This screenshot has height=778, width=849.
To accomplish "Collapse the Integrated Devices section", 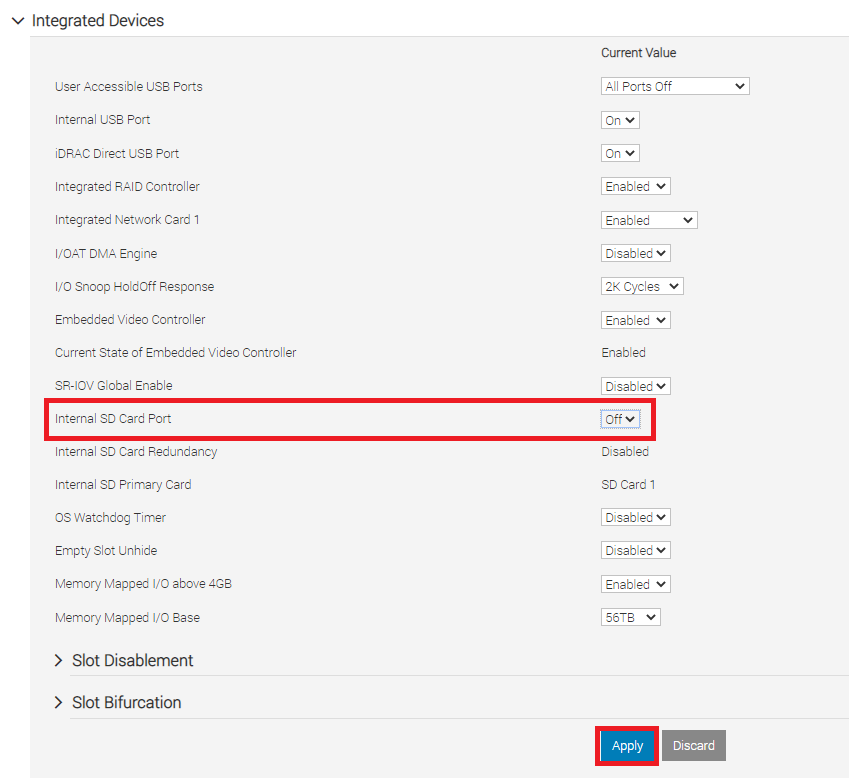I will 17,20.
